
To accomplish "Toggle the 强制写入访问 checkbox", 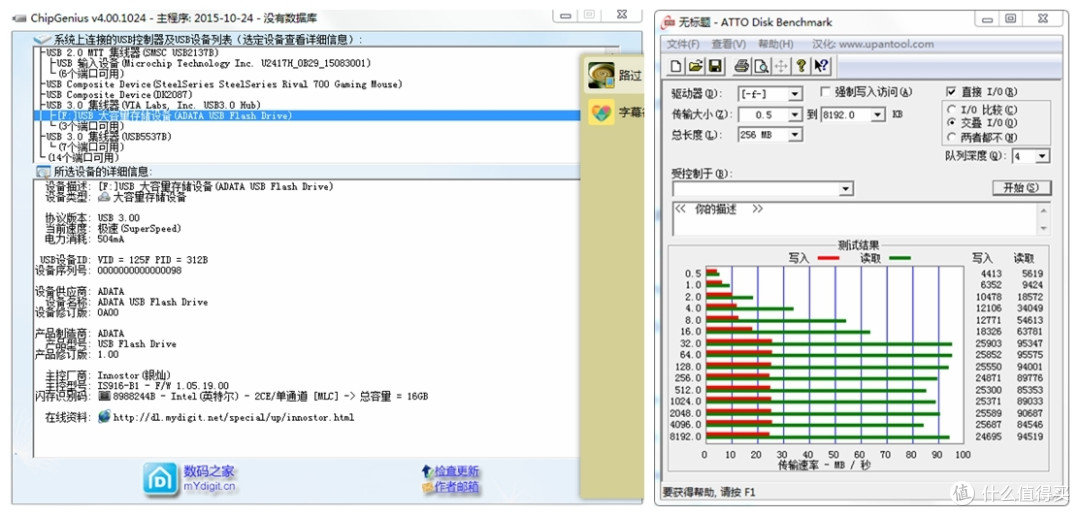I will (825, 92).
